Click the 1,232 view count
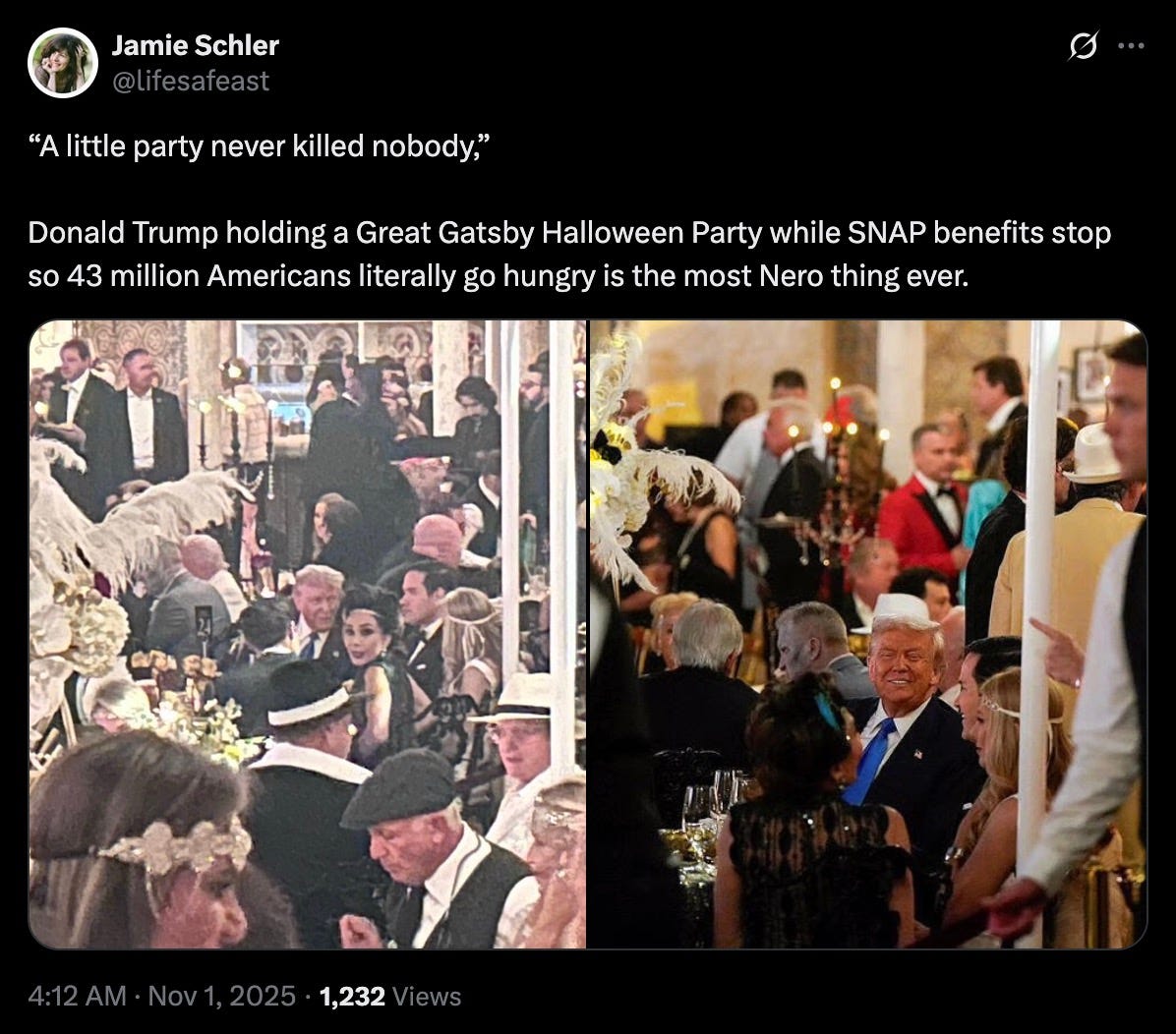The width and height of the screenshot is (1176, 1034). tap(352, 996)
